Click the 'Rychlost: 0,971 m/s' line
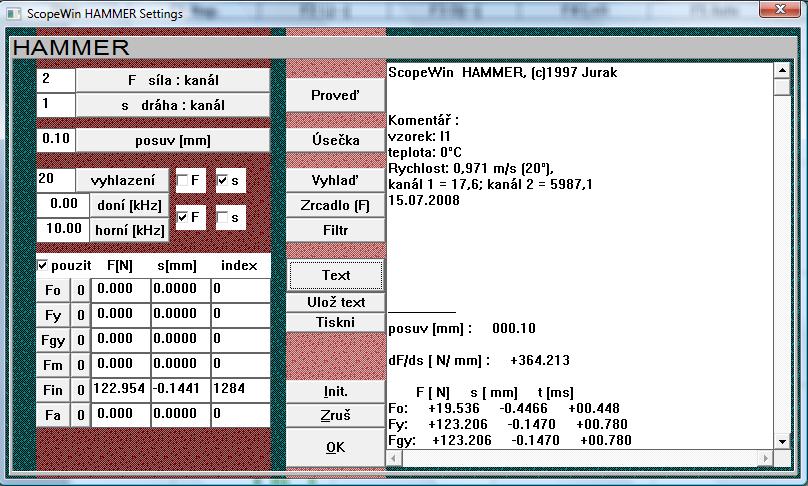808x486 pixels. point(470,169)
